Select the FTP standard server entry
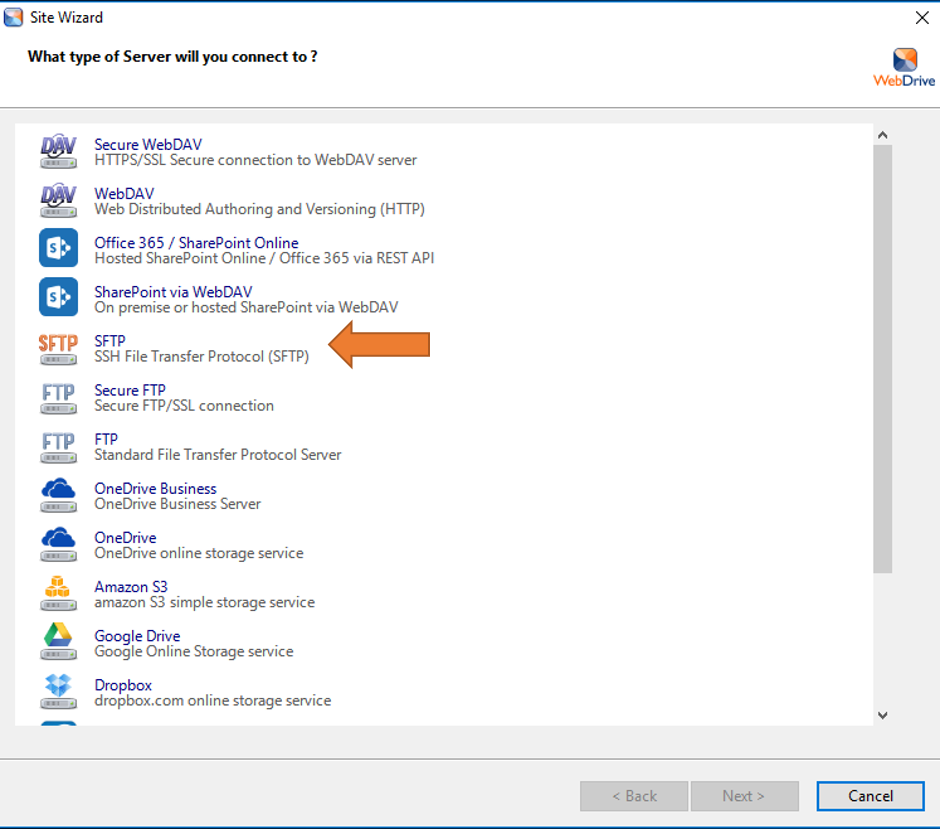Screen dimensions: 940x829 coord(106,439)
